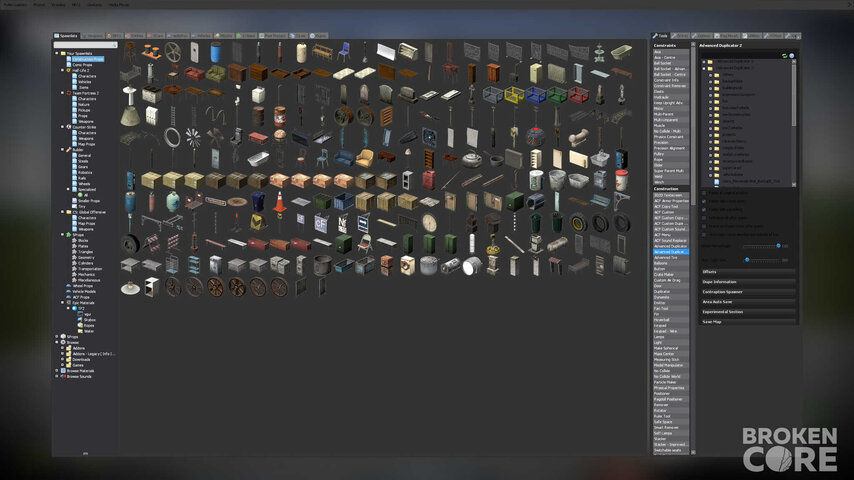Spawn the orange traffic cone prop
854x480 pixels.
(279, 202)
